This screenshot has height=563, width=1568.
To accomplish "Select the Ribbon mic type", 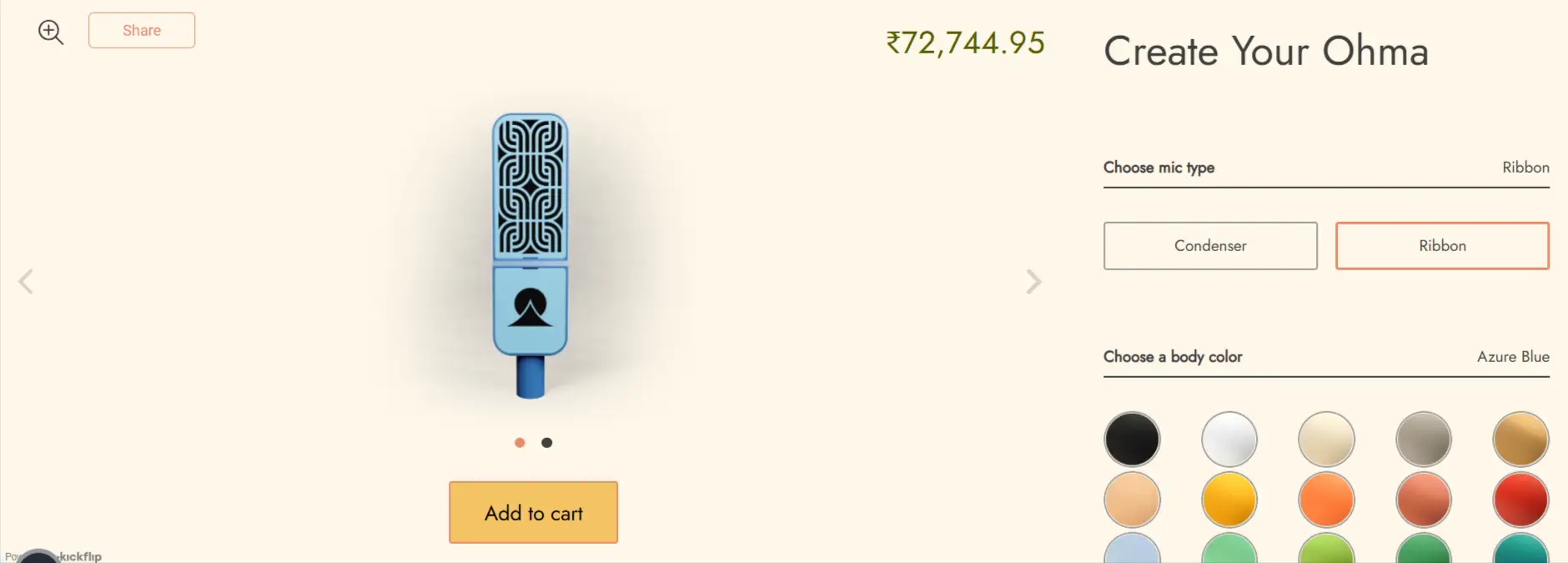I will [x=1442, y=246].
